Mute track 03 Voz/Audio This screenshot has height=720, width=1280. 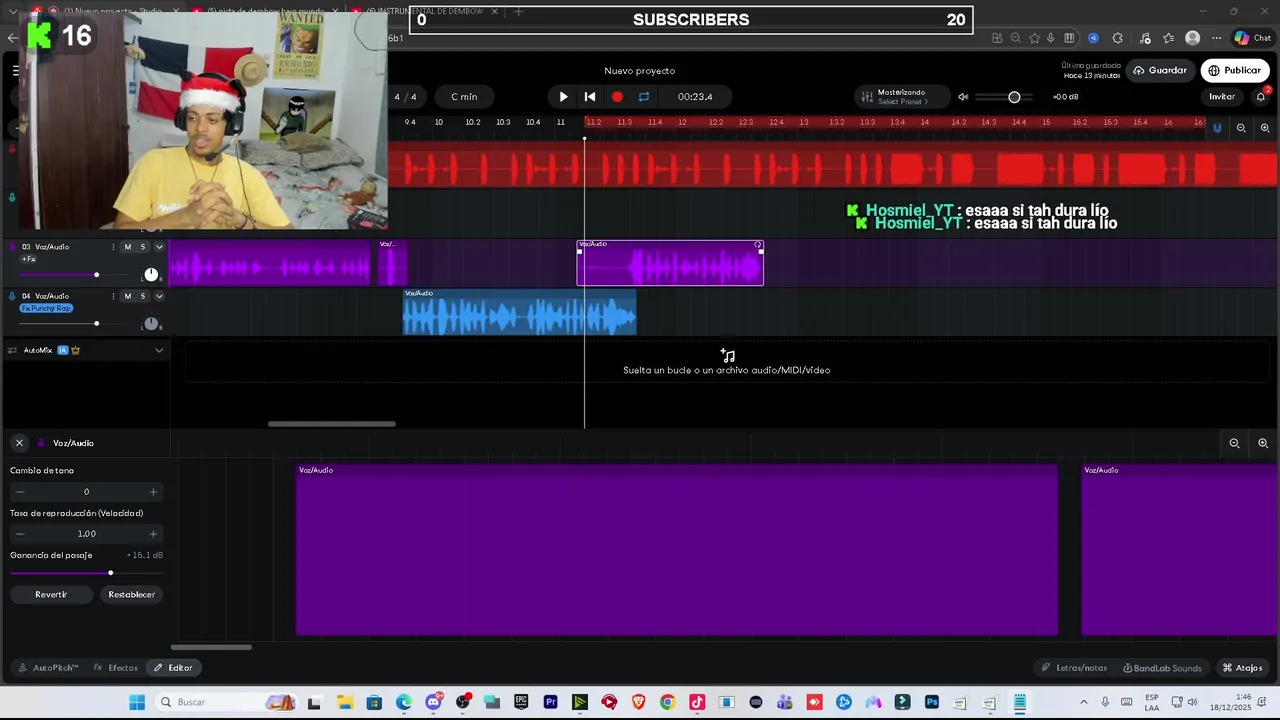click(x=127, y=247)
